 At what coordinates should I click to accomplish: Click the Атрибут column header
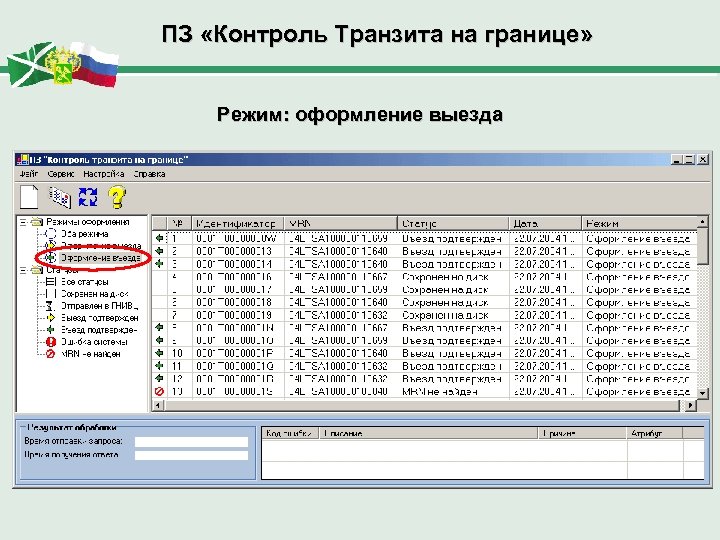[x=655, y=433]
